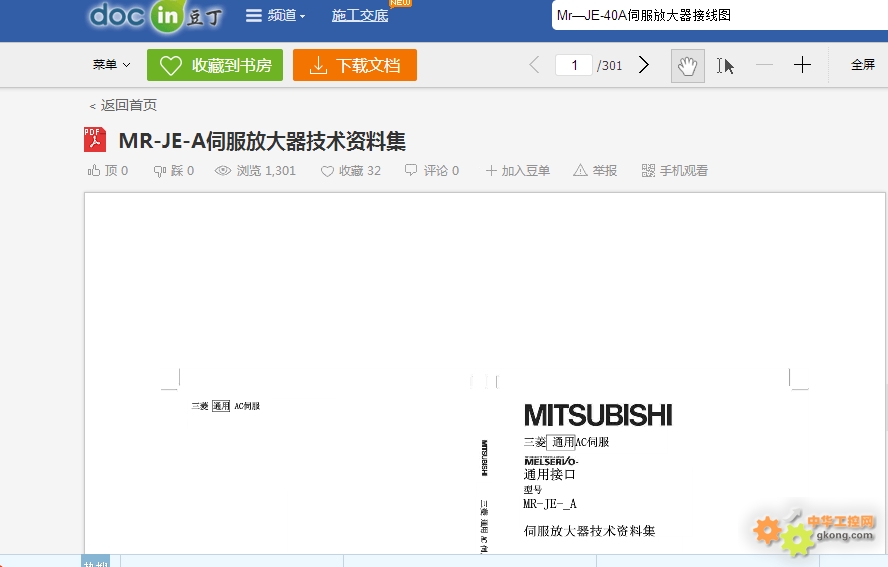Click the thumbs-up 顶 icon

pos(95,171)
